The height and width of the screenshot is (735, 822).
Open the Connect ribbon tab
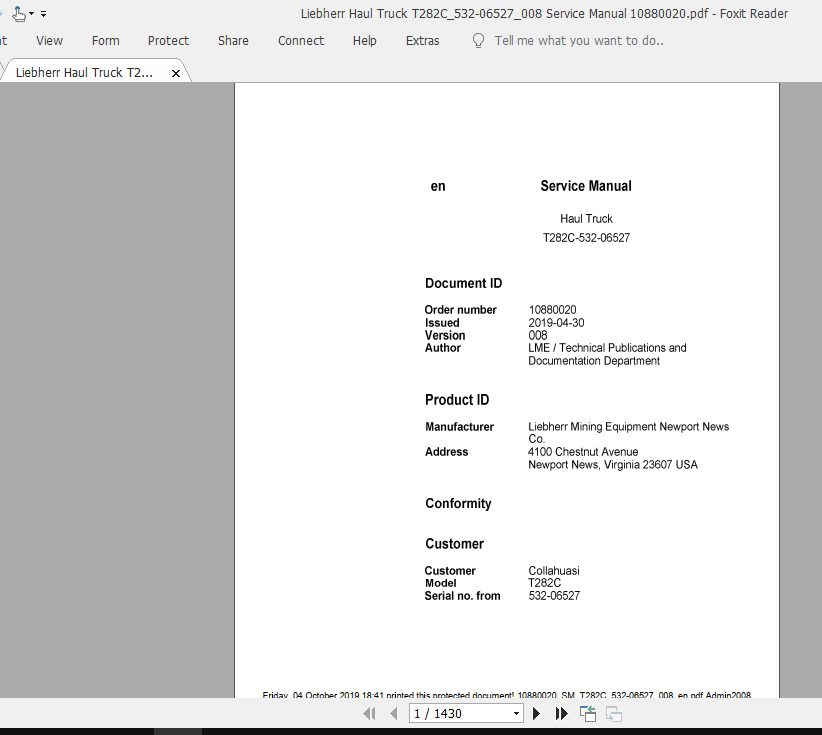[x=301, y=41]
